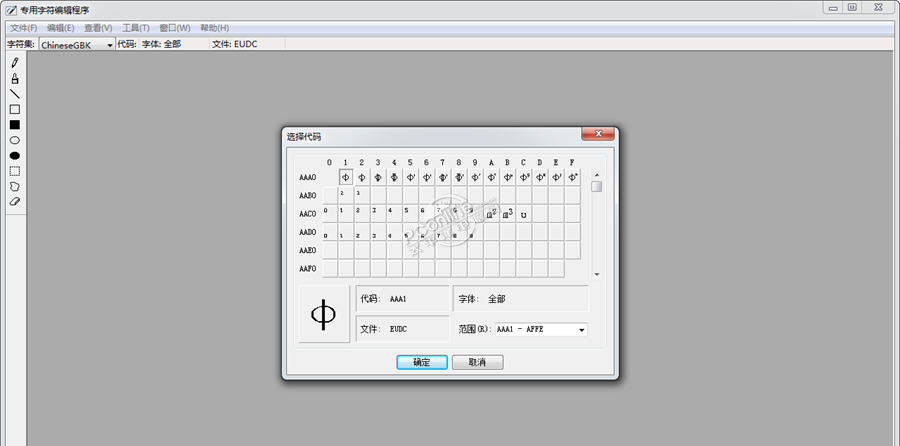Viewport: 900px width, 446px height.
Task: Select the m² glyph cell AACA
Action: point(491,214)
